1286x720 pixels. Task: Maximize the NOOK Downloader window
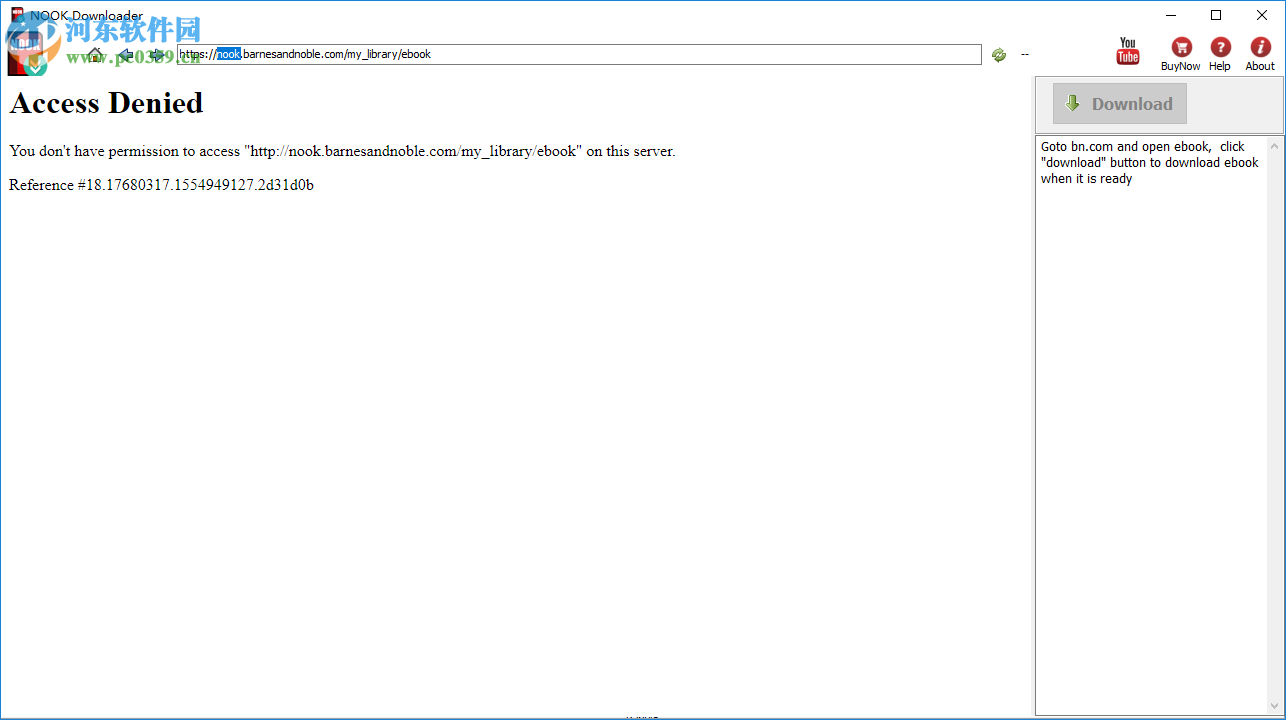1216,15
